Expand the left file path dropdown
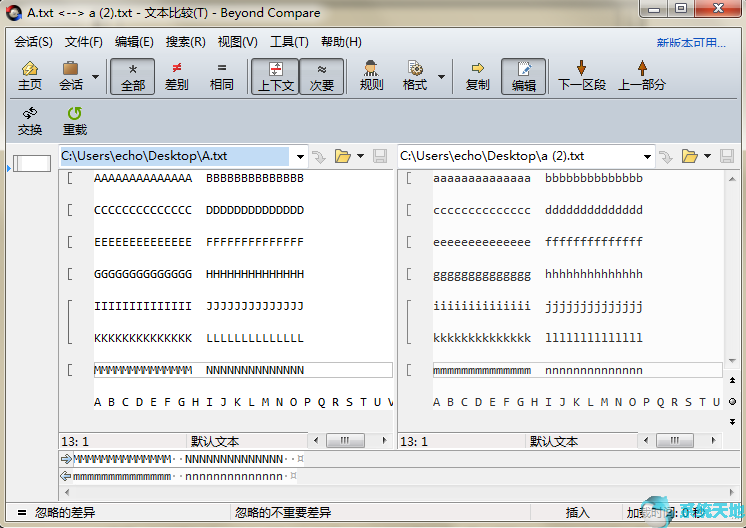Screen dimensions: 746x528 (x=300, y=156)
